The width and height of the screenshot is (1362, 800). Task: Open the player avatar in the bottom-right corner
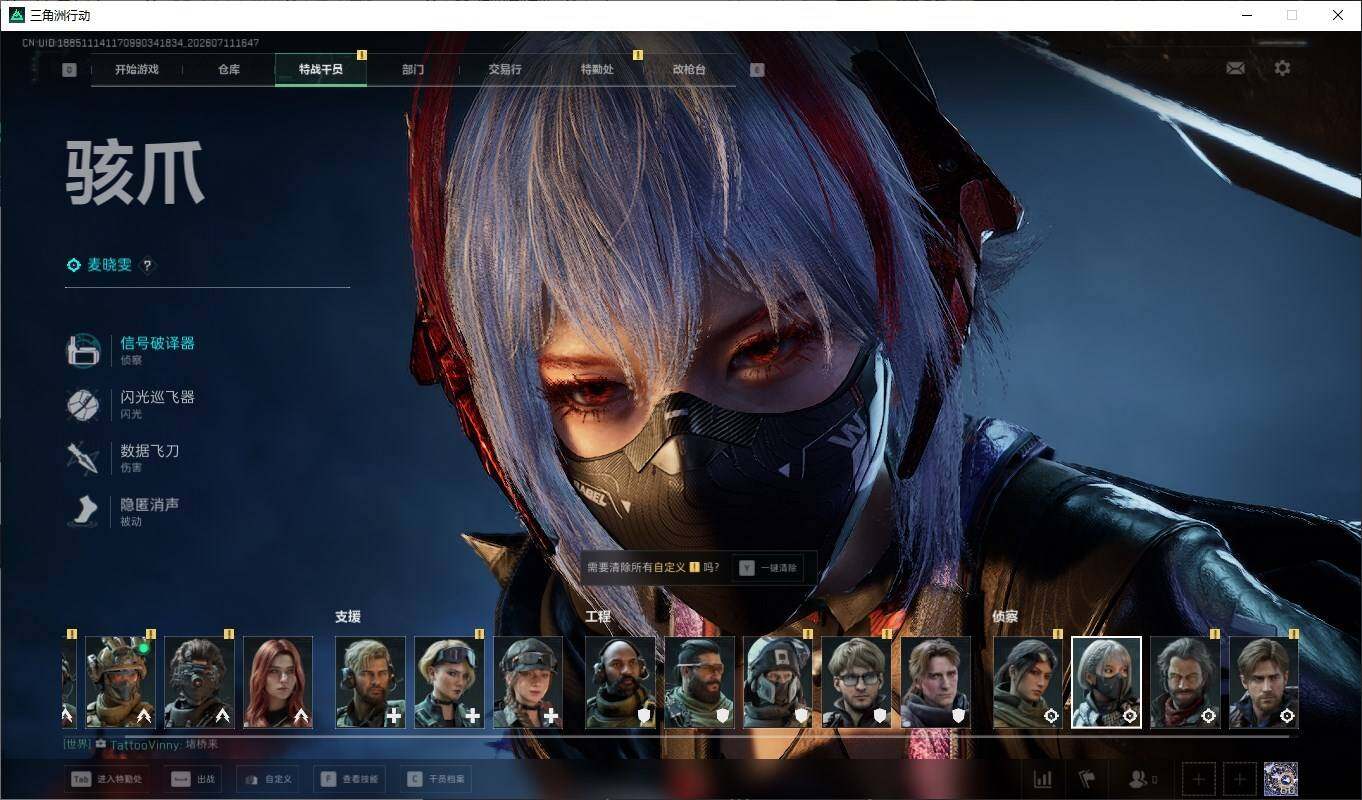[x=1281, y=779]
